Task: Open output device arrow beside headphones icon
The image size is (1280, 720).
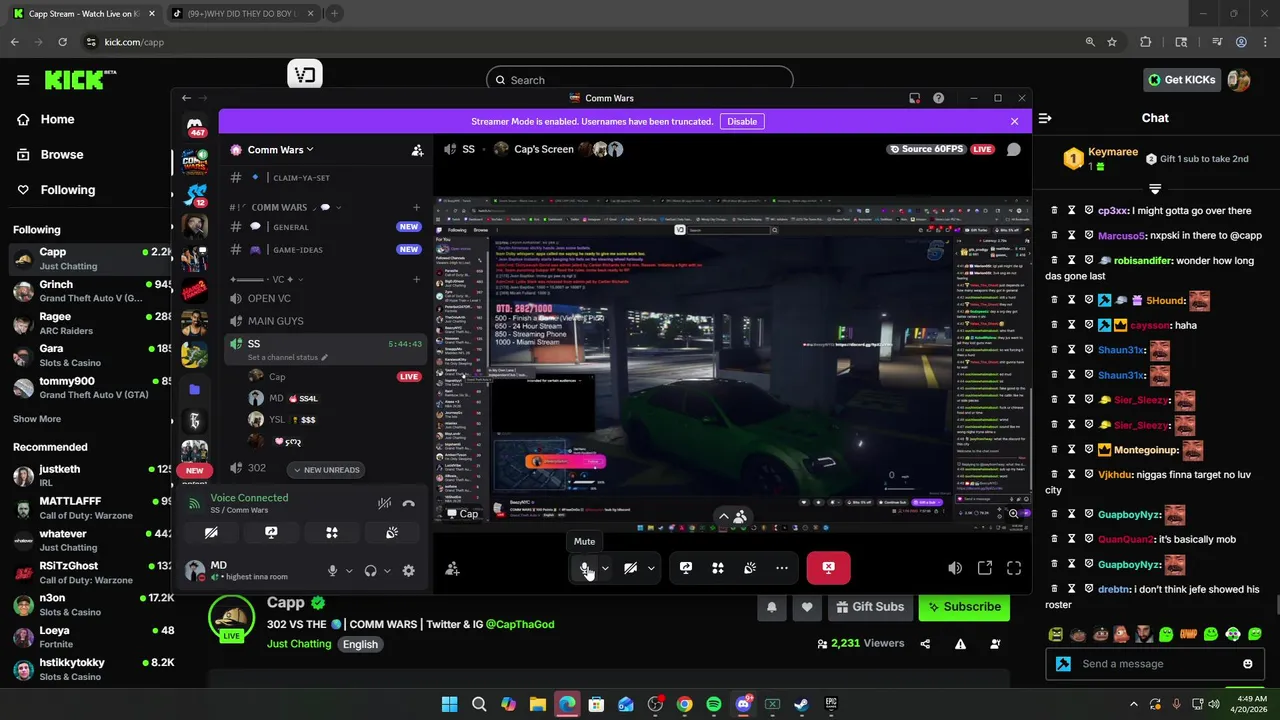Action: click(387, 571)
